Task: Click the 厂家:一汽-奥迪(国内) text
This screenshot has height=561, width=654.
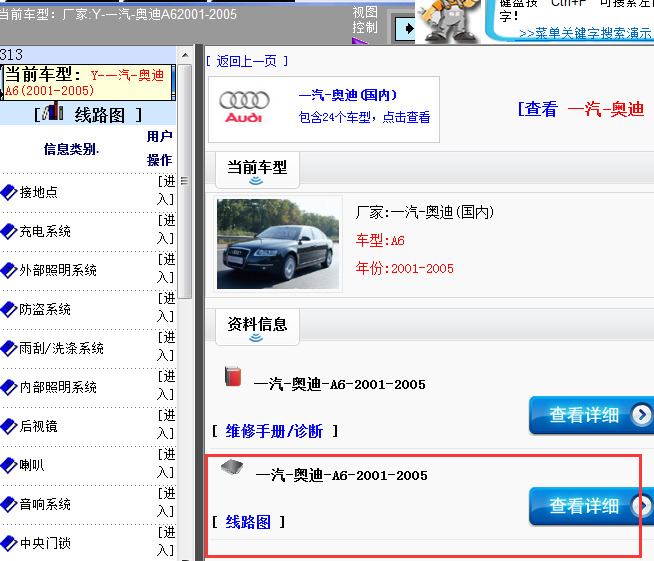Action: (x=425, y=212)
